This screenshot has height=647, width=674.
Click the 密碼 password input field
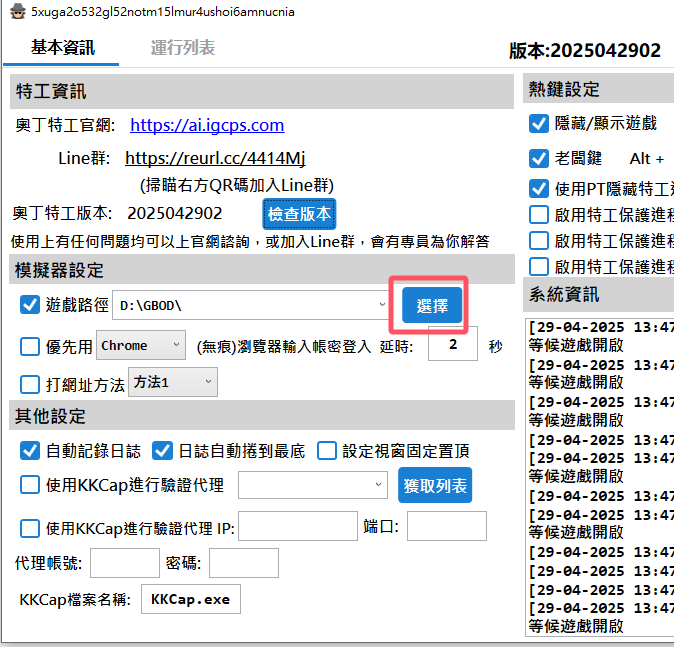coord(244,563)
